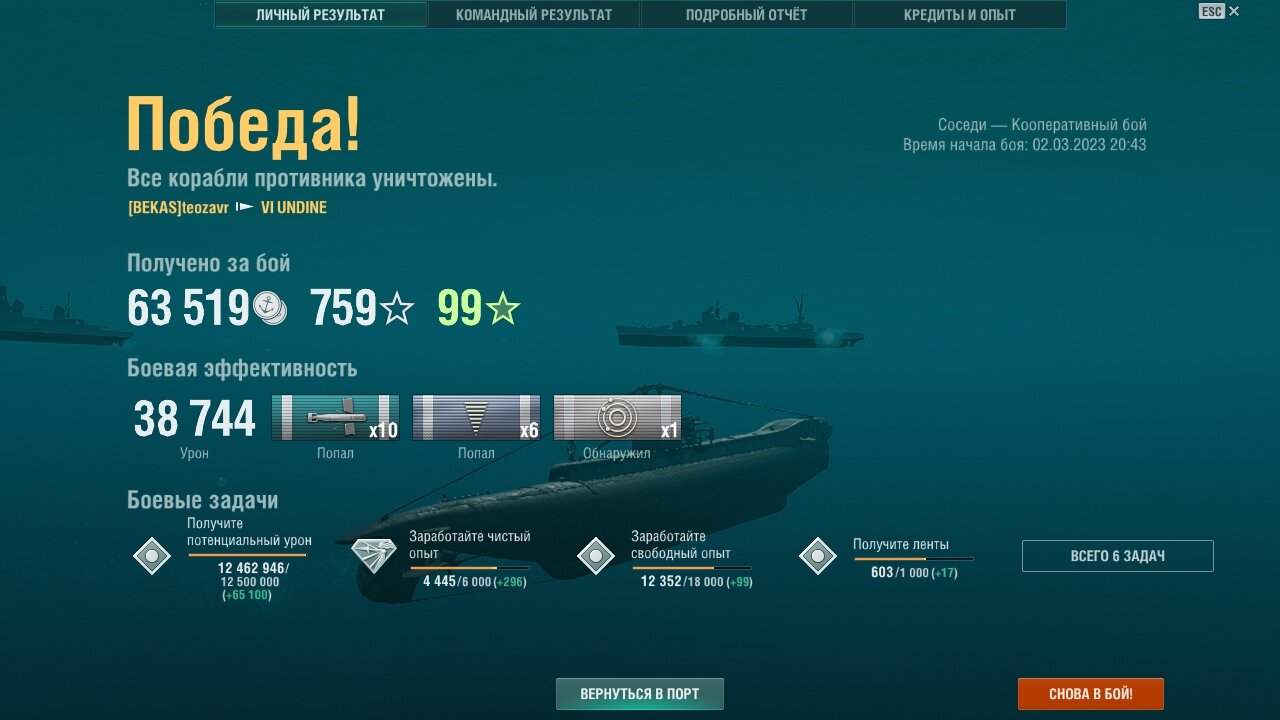1280x720 pixels.
Task: Select the diamond-shaped pure experience mission icon
Action: click(x=373, y=555)
